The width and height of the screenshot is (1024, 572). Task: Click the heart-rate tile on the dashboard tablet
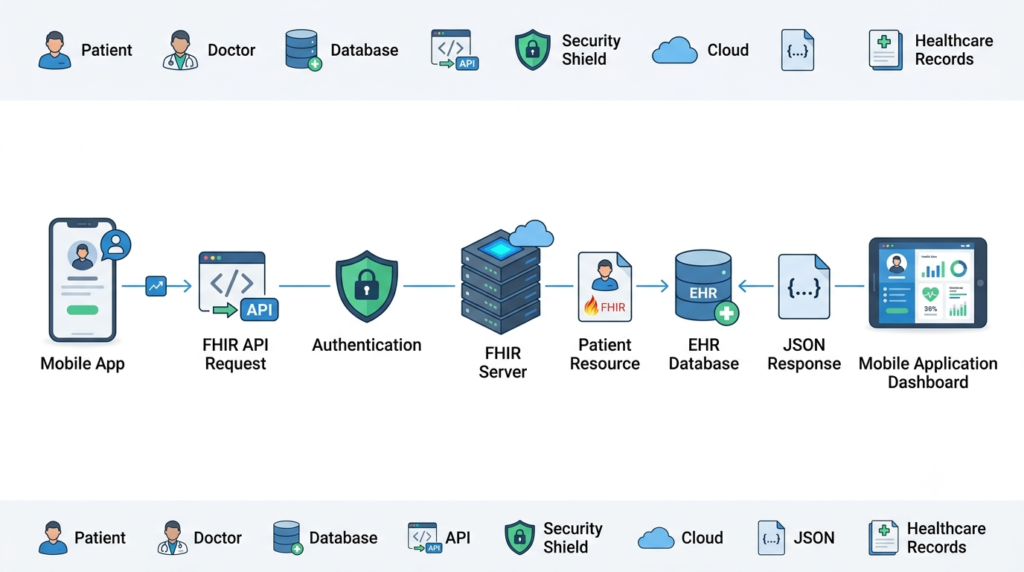930,302
